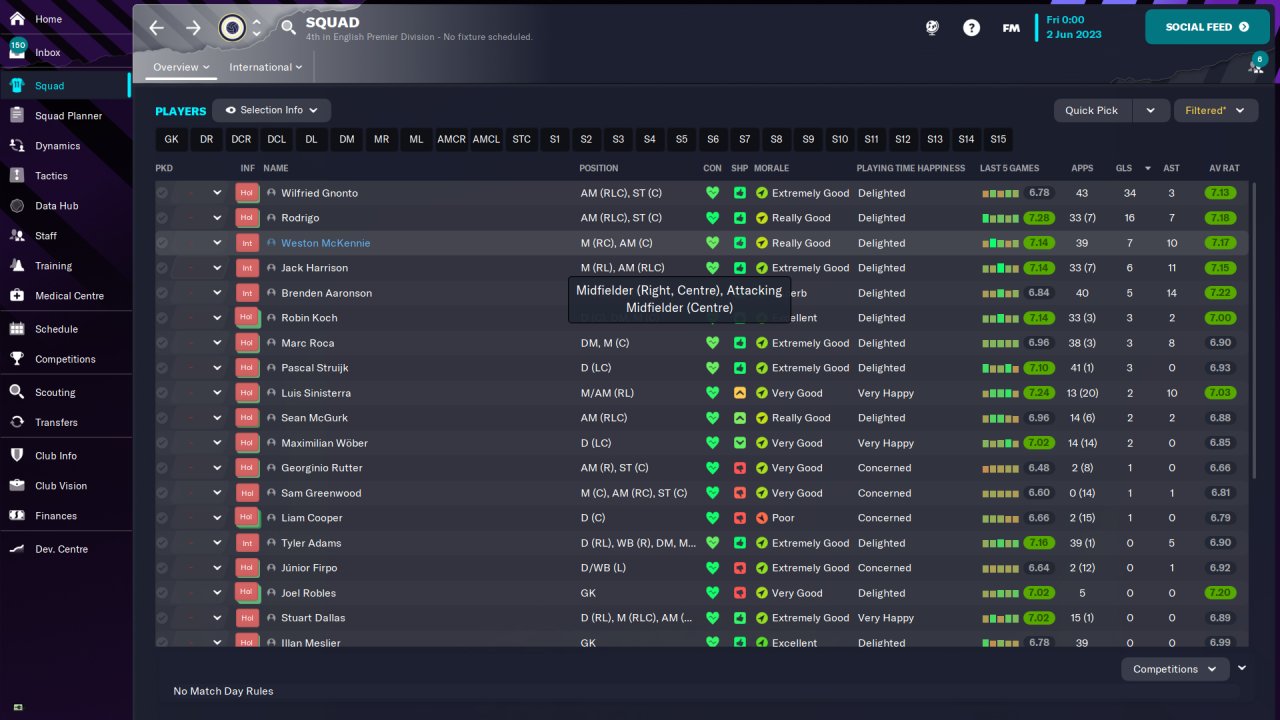This screenshot has height=720, width=1280.
Task: Open the Quick Pick dropdown arrow
Action: tap(1150, 110)
